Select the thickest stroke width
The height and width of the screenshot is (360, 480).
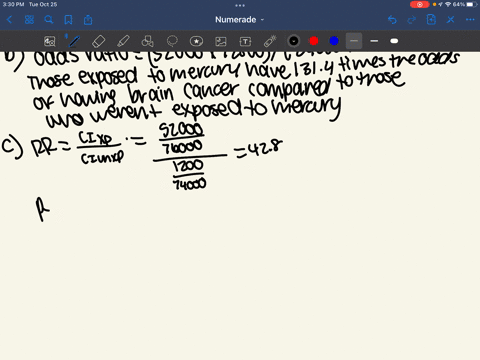click(394, 41)
